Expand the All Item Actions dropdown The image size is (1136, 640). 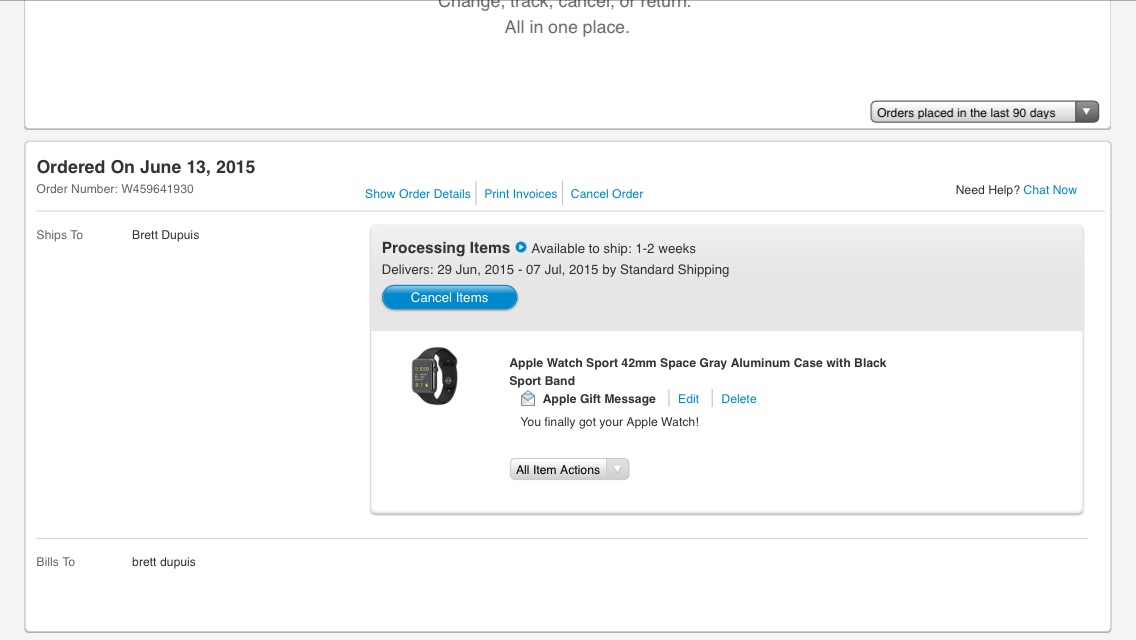569,470
